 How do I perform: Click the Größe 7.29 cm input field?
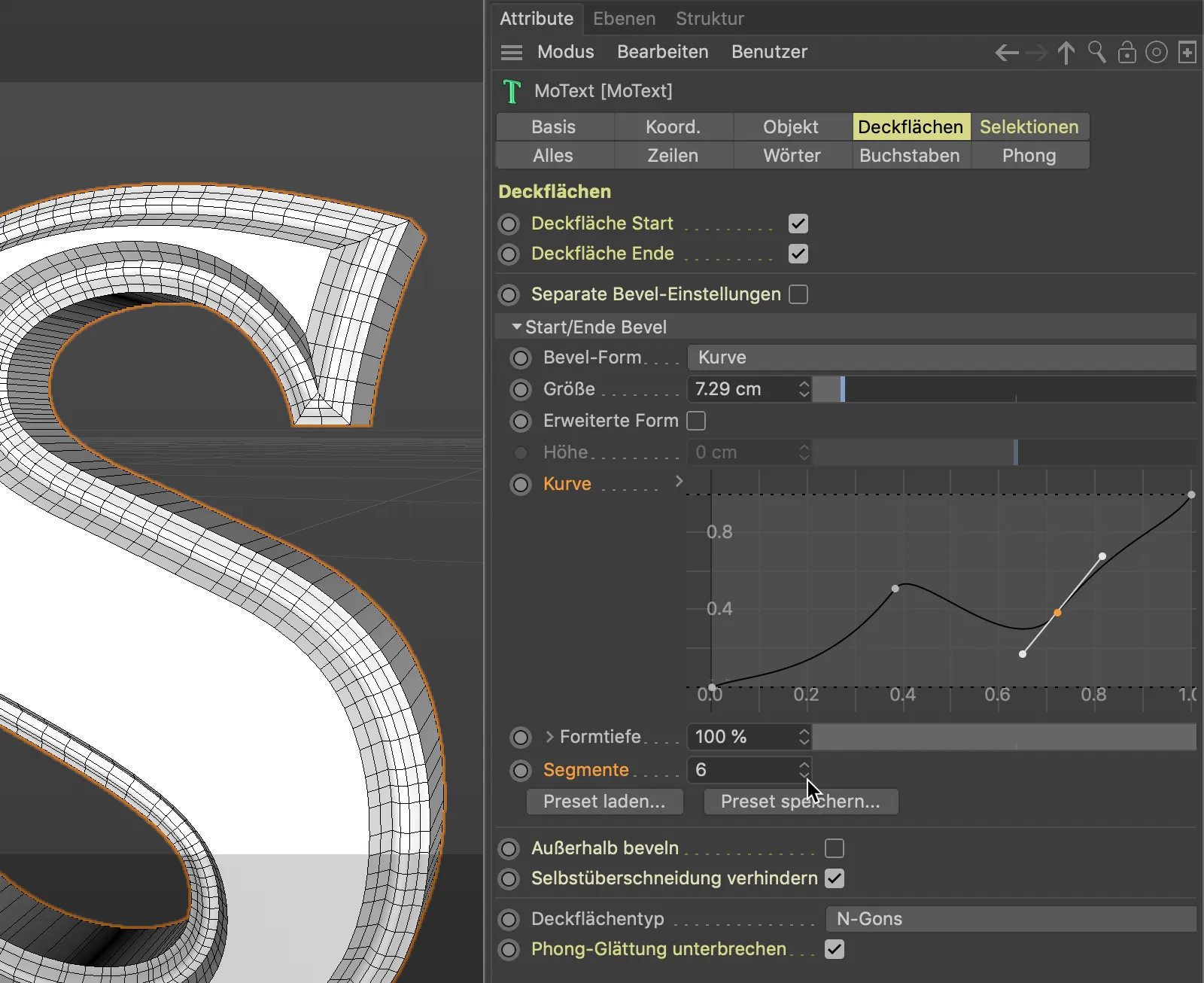[x=743, y=389]
